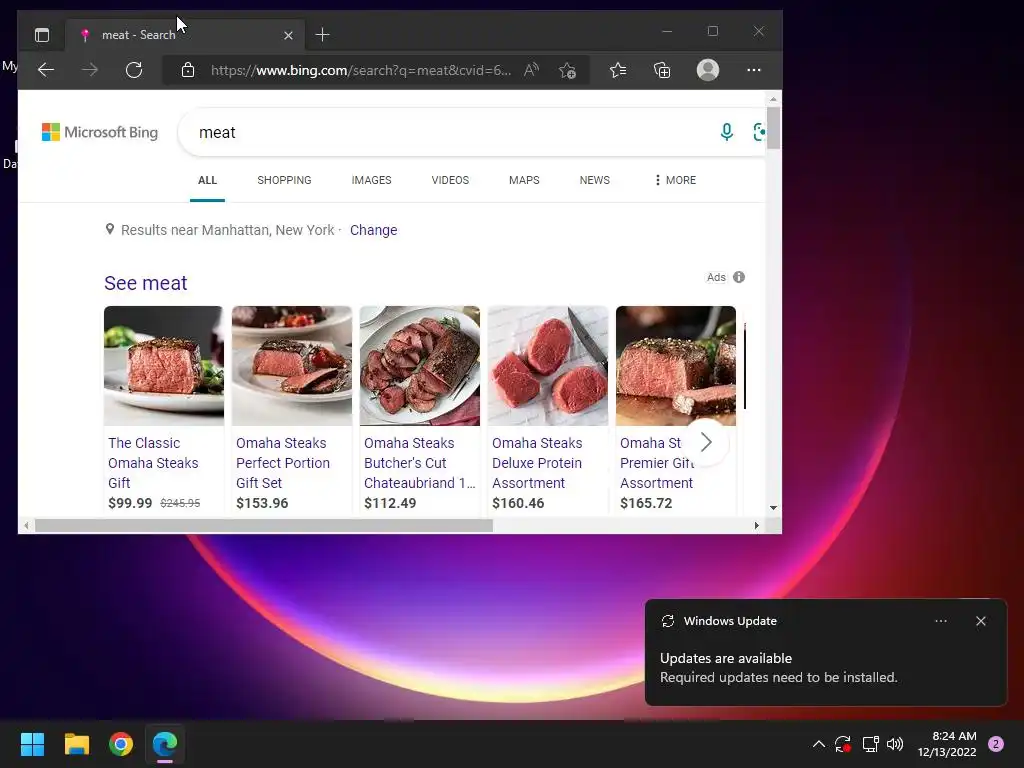Screen dimensions: 1024x768
Task: Click the horizontal scrollbar thumb
Action: click(x=264, y=526)
